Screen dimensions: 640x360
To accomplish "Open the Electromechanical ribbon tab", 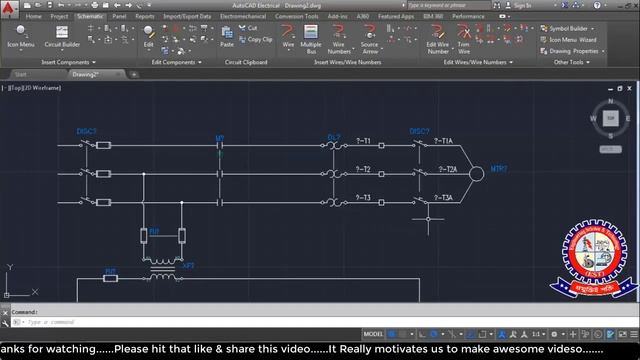I will [x=243, y=16].
